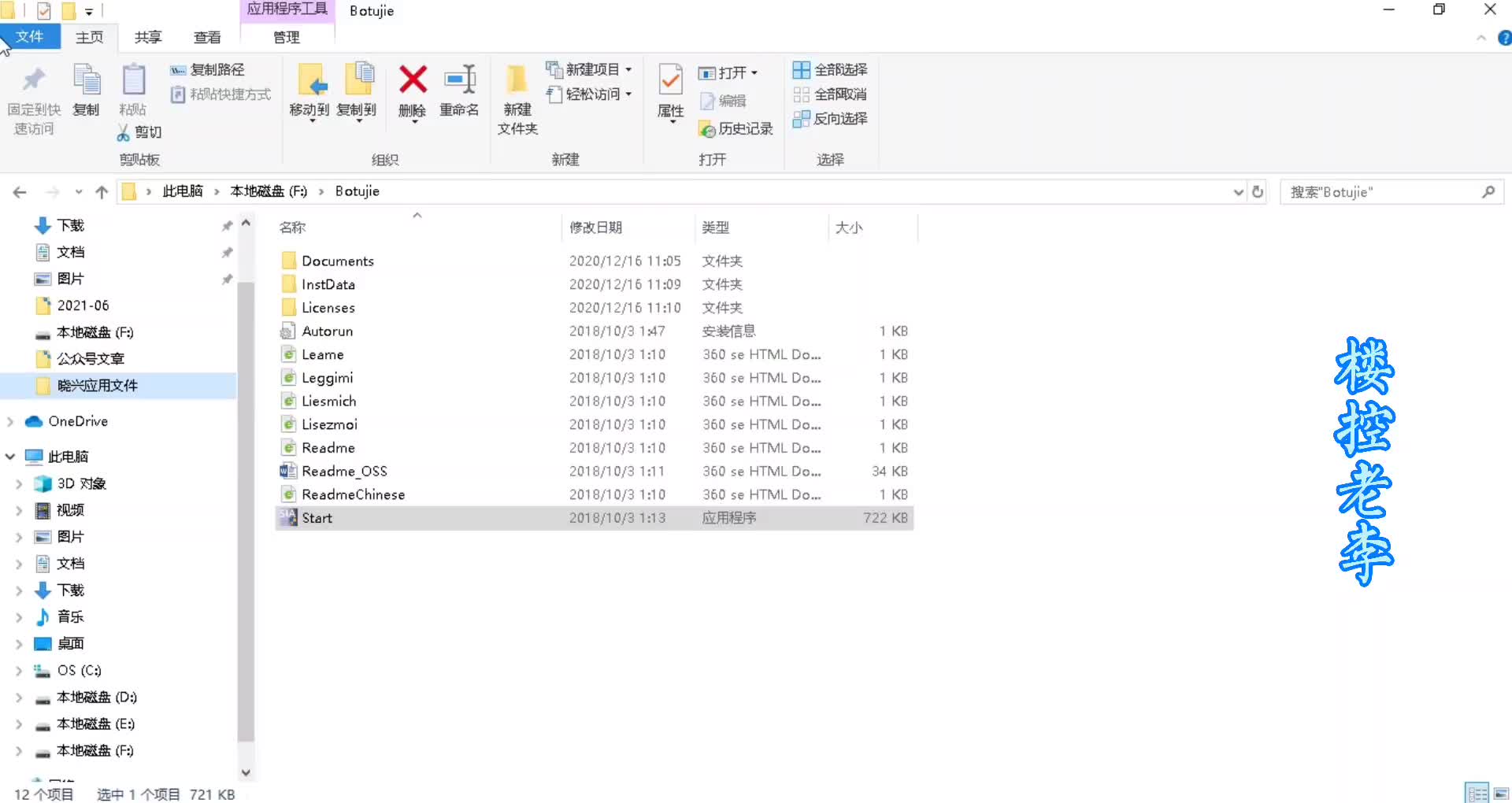Switch to the Share (共享) tab

pyautogui.click(x=148, y=38)
